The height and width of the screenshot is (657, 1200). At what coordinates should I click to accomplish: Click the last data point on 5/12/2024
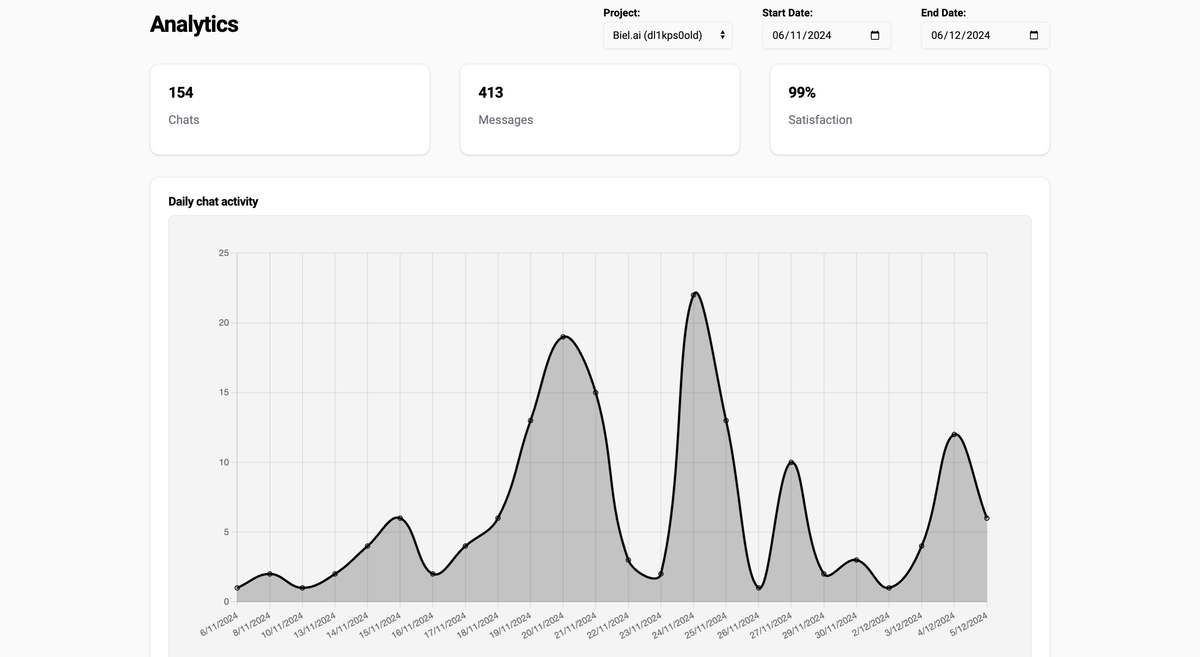(987, 518)
